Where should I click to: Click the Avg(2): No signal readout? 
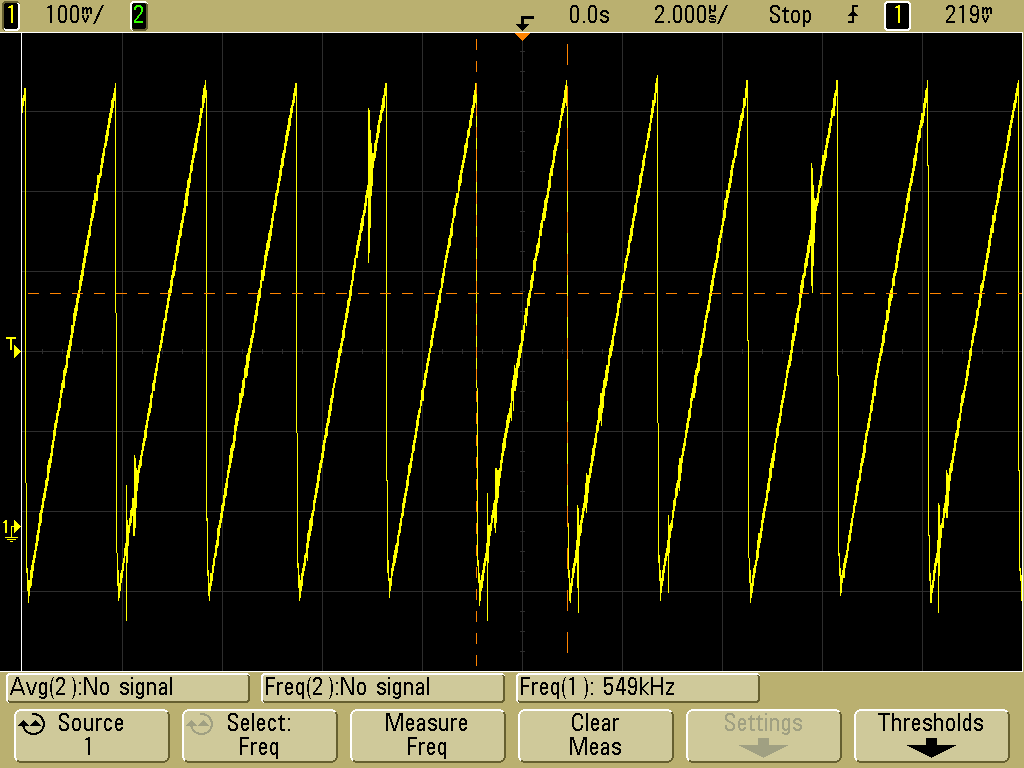[x=128, y=688]
